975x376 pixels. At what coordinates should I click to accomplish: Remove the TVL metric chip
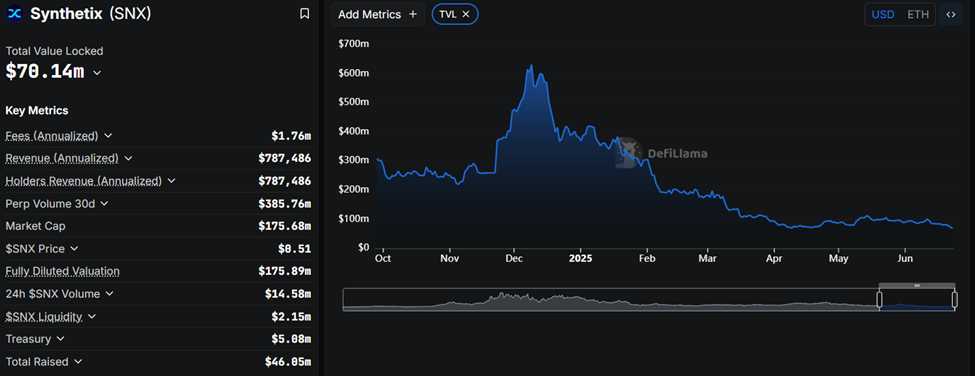point(466,14)
